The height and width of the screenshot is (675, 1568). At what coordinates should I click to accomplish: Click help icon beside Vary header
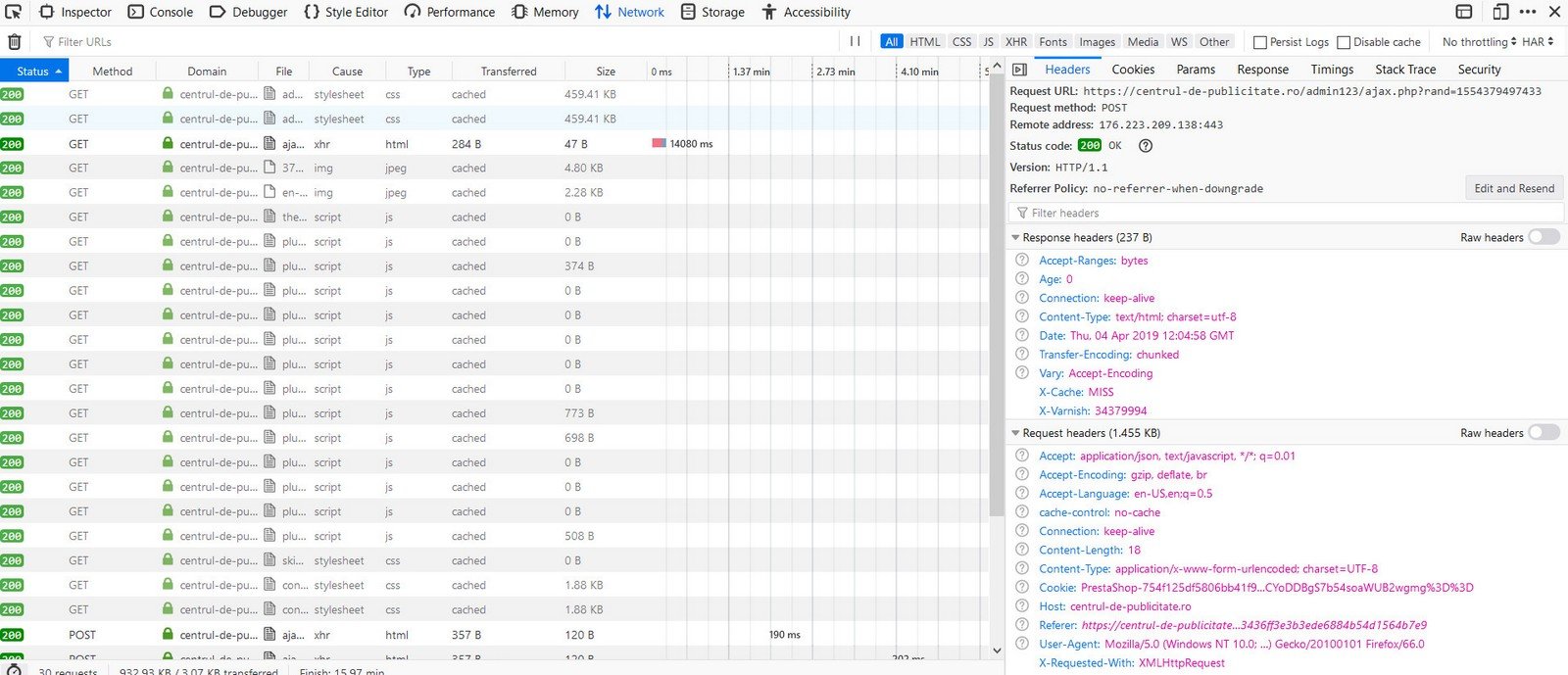click(1022, 372)
